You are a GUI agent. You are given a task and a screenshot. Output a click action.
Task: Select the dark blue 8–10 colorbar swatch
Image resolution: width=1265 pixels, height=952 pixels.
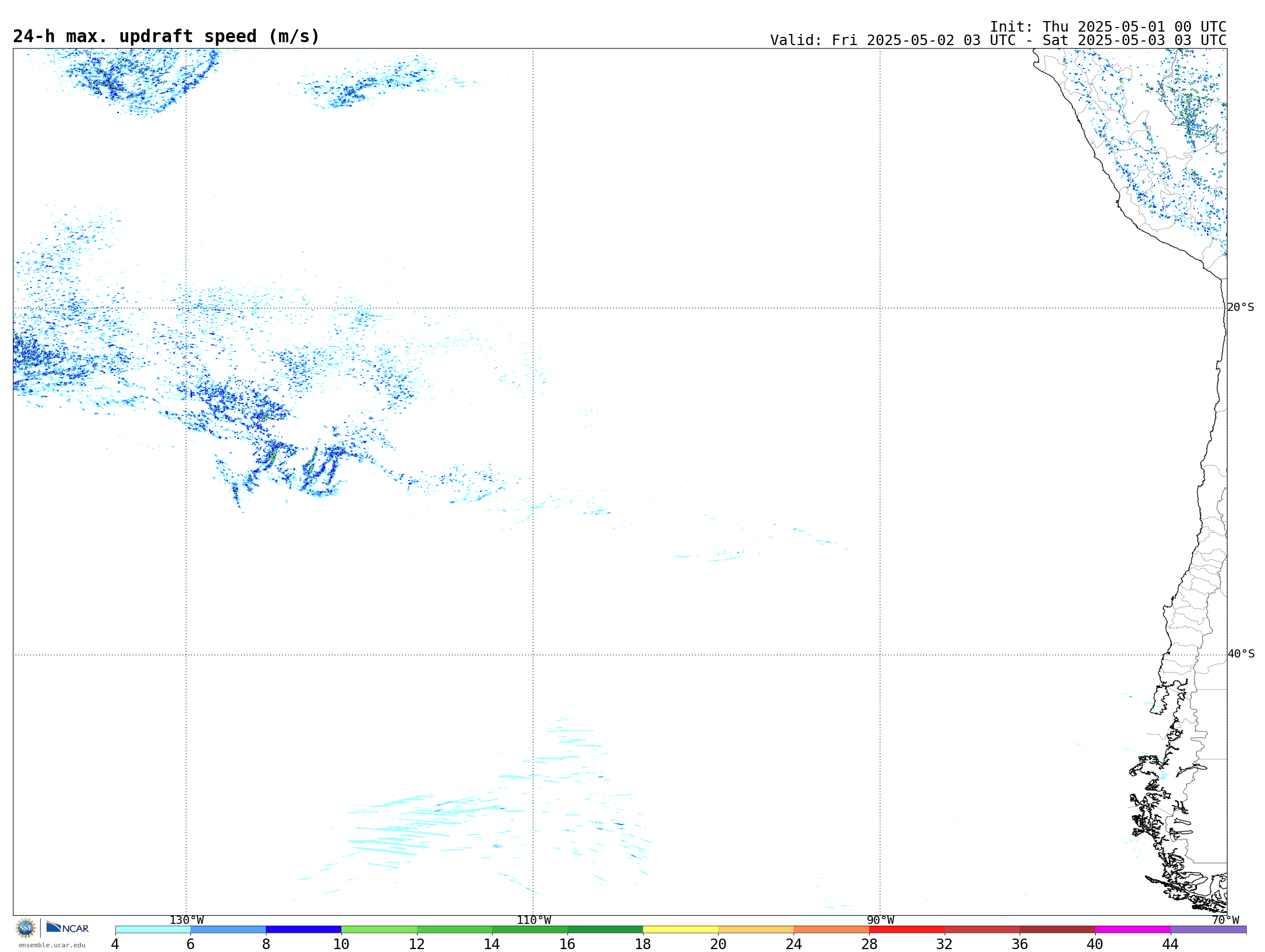tap(303, 930)
